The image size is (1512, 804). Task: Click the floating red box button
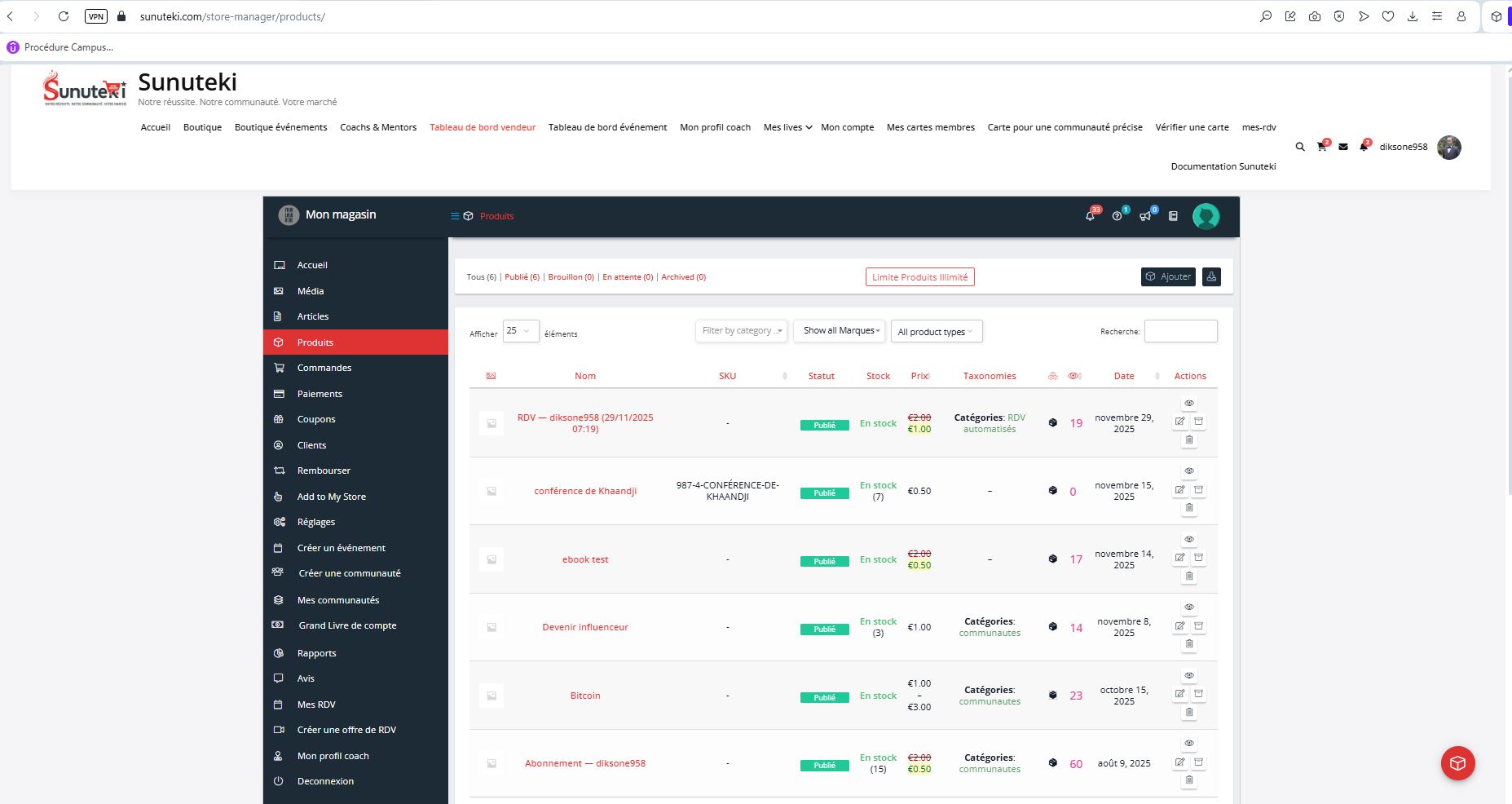(x=1457, y=763)
